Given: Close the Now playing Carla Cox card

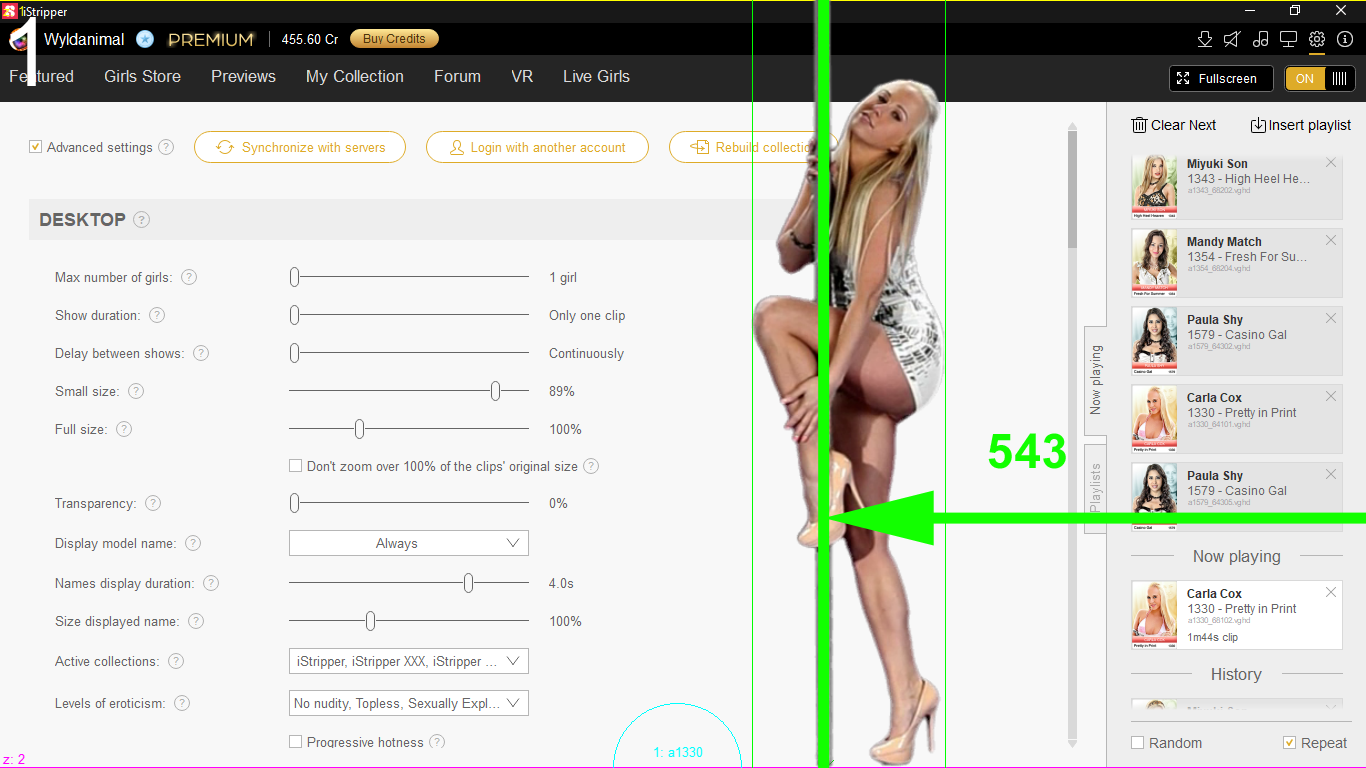Looking at the screenshot, I should point(1331,593).
